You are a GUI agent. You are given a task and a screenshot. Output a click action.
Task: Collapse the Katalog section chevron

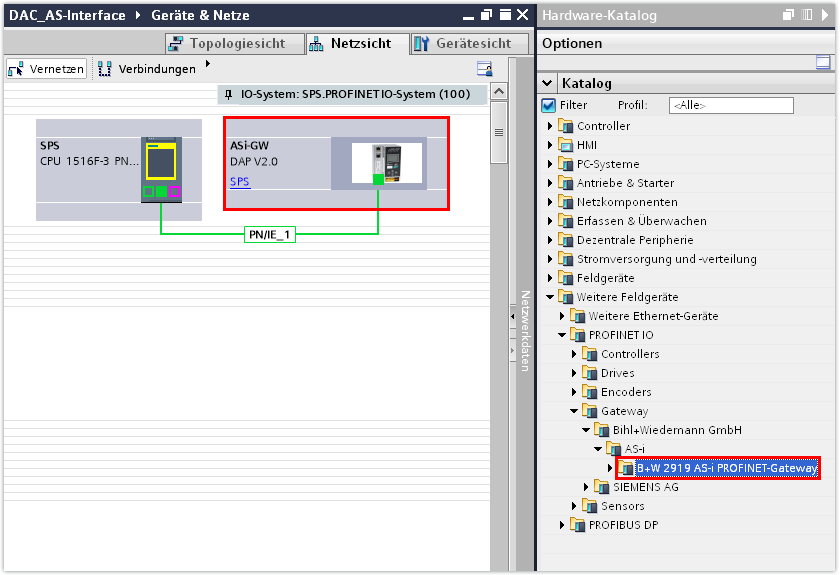point(547,83)
